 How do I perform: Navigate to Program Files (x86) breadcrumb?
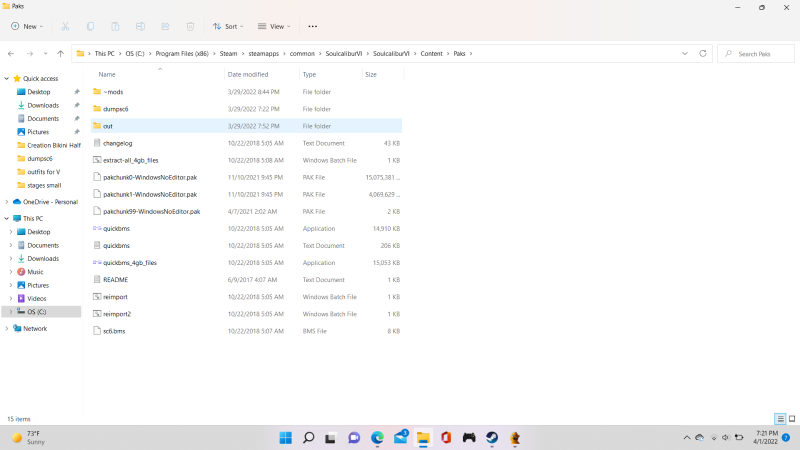(182, 54)
